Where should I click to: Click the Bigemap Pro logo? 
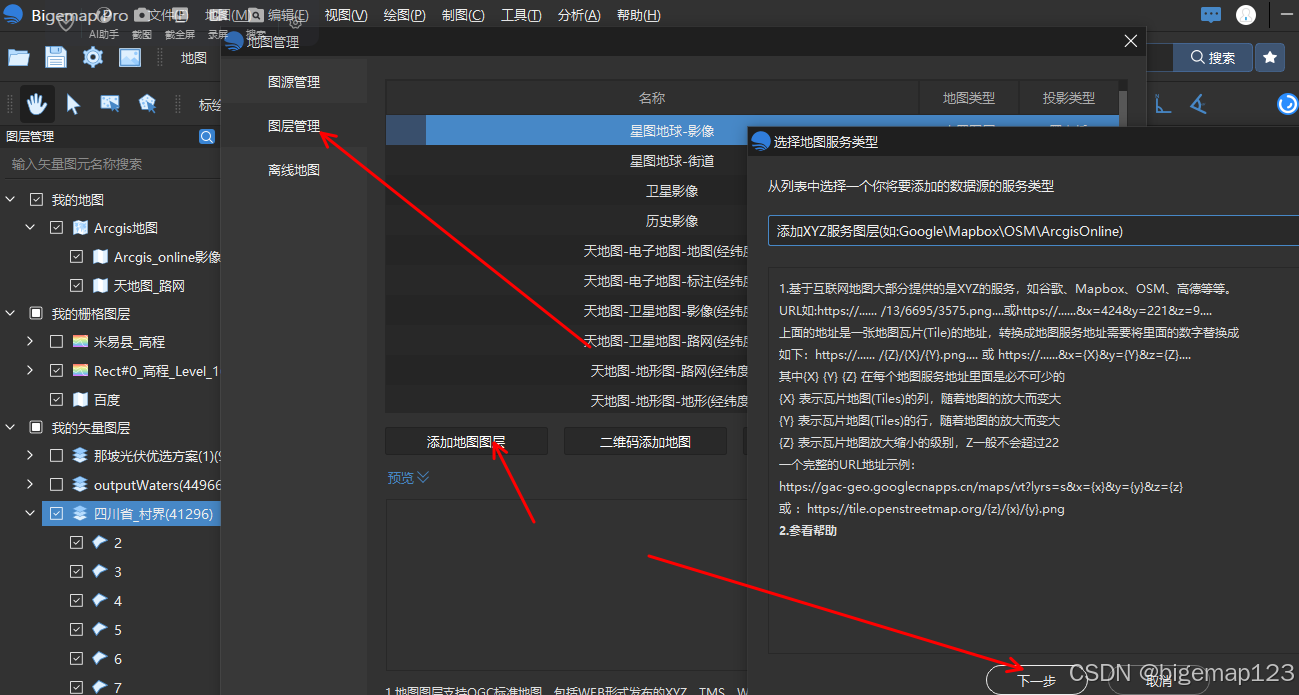[x=14, y=15]
